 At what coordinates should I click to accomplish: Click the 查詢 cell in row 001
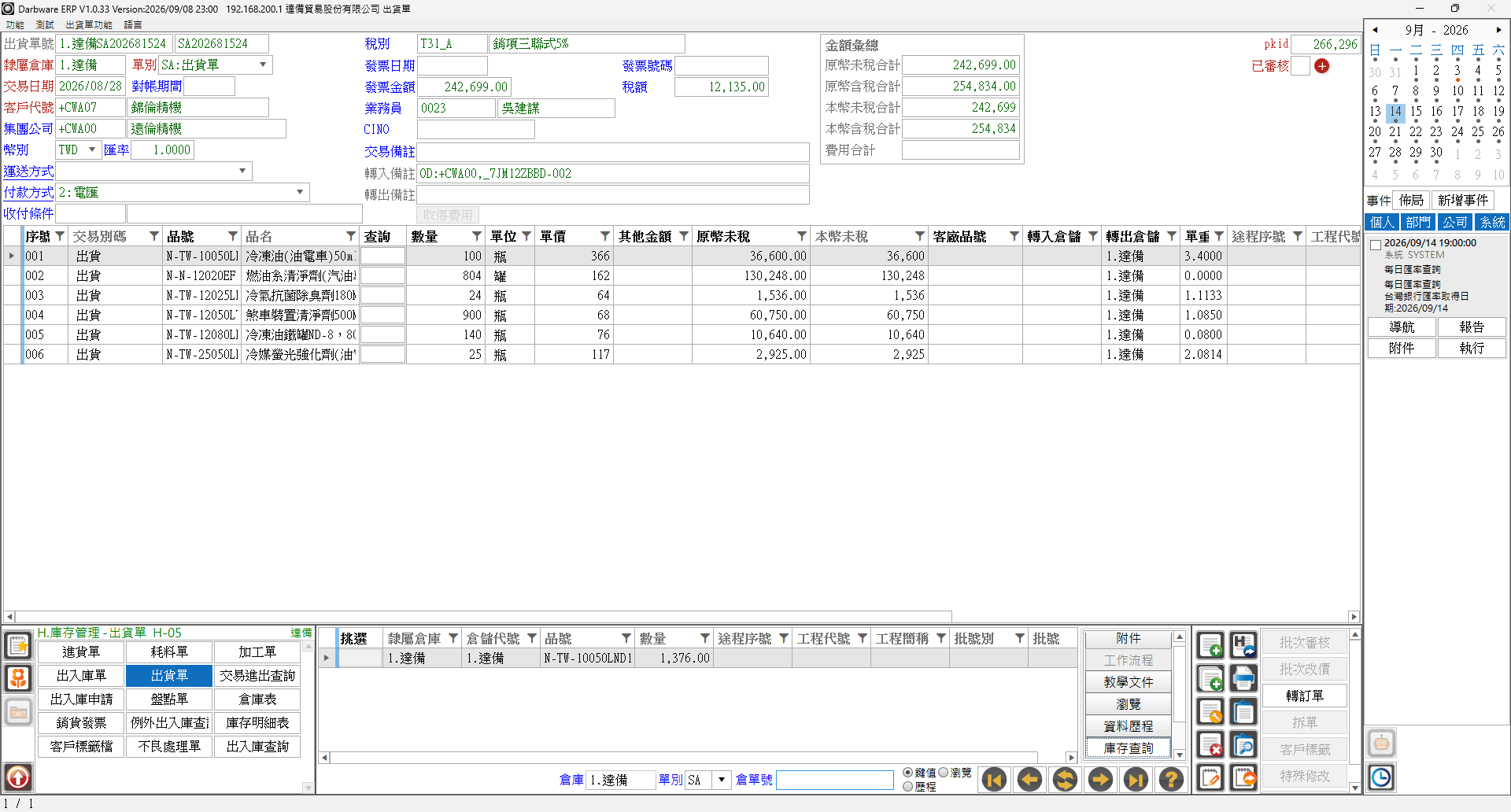click(382, 256)
